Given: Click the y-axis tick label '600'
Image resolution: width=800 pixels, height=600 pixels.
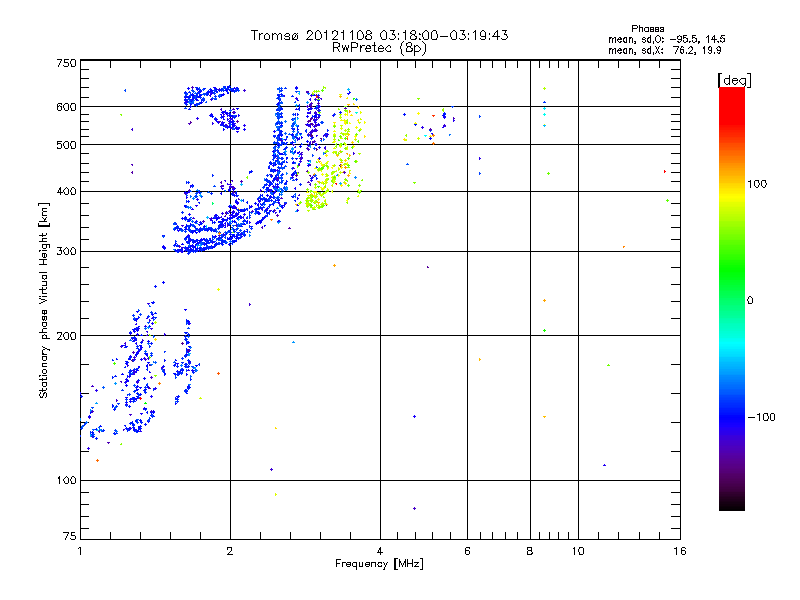Looking at the screenshot, I should 66,107.
